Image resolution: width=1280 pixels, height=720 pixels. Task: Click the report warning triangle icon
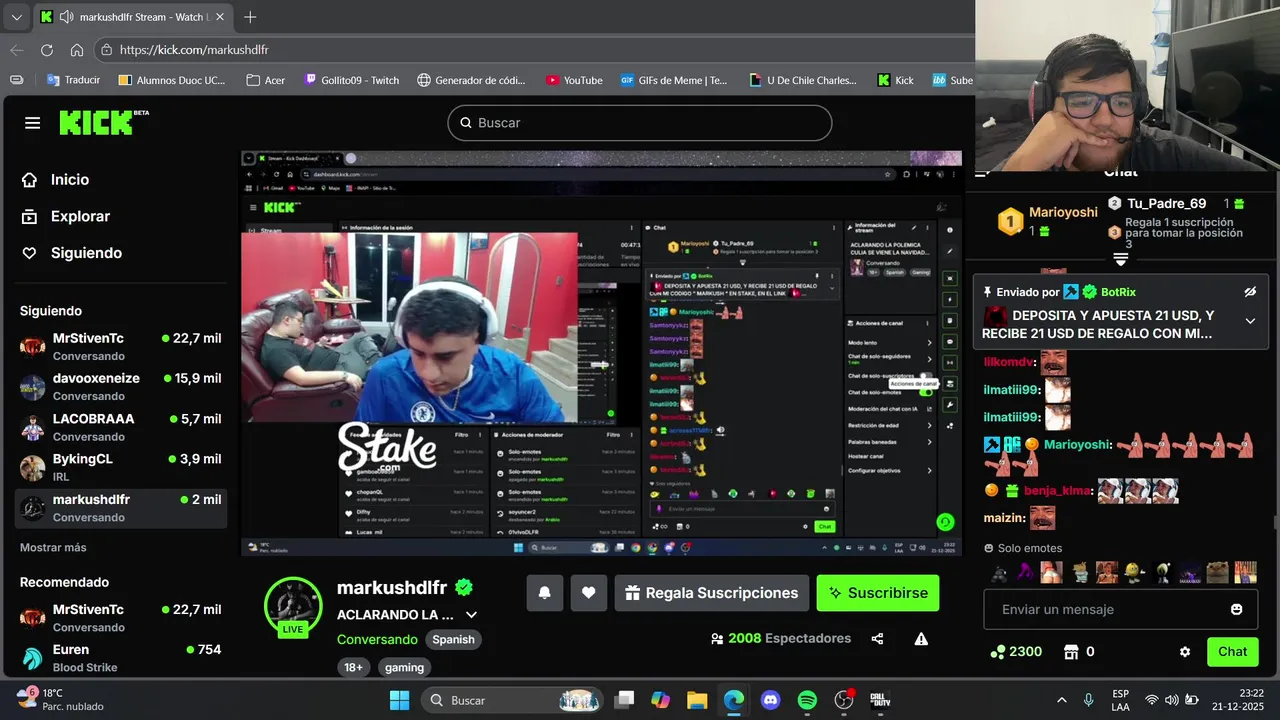point(921,639)
